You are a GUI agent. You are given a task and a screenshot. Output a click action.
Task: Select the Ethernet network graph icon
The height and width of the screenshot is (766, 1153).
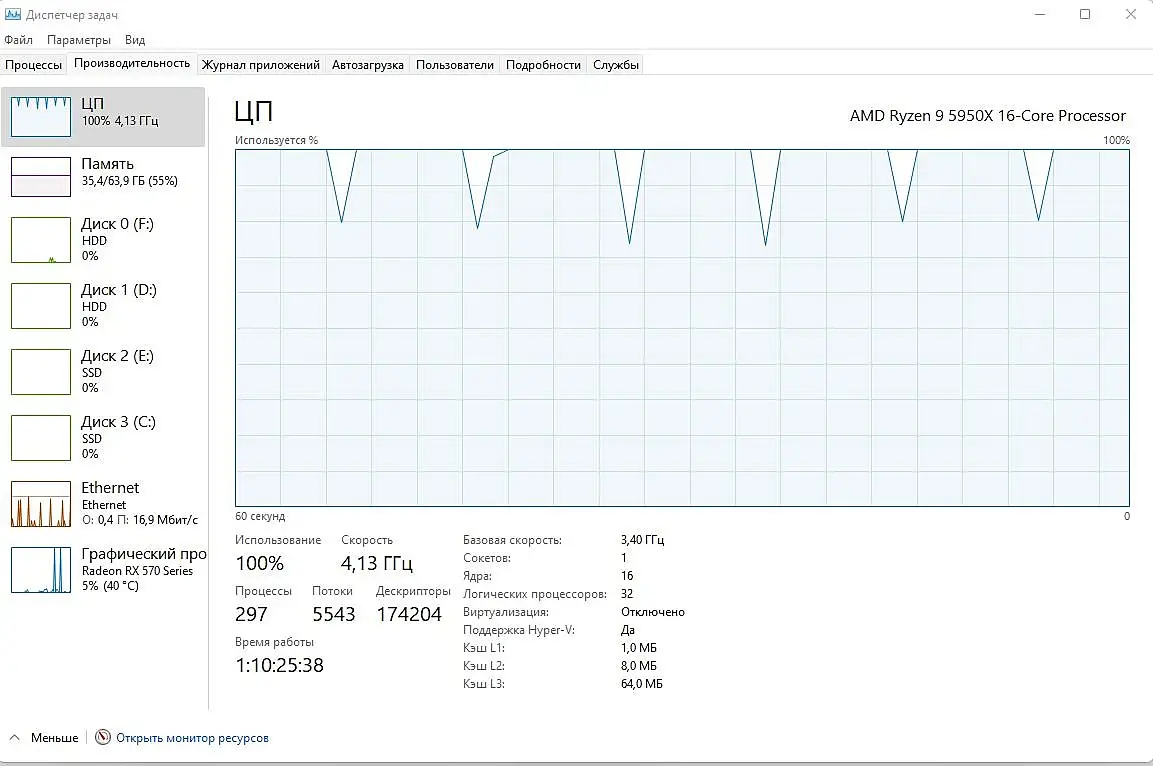[x=41, y=504]
